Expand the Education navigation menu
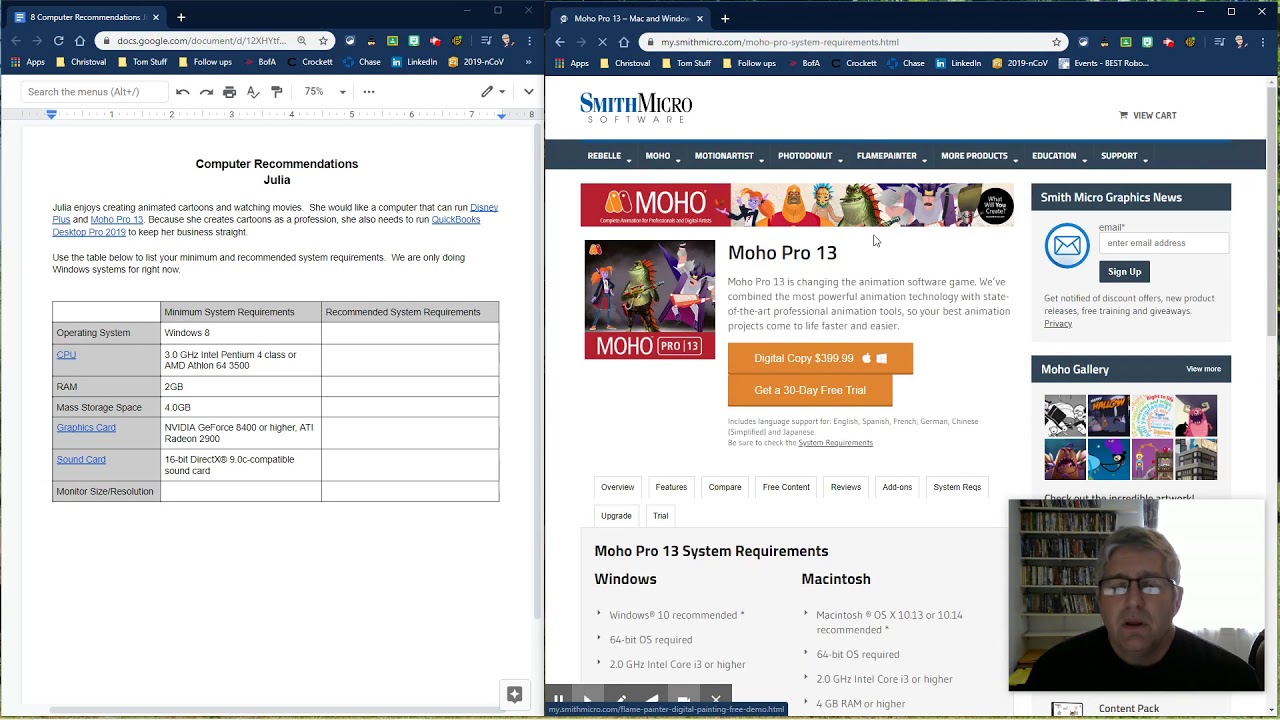Viewport: 1280px width, 720px height. point(1059,156)
